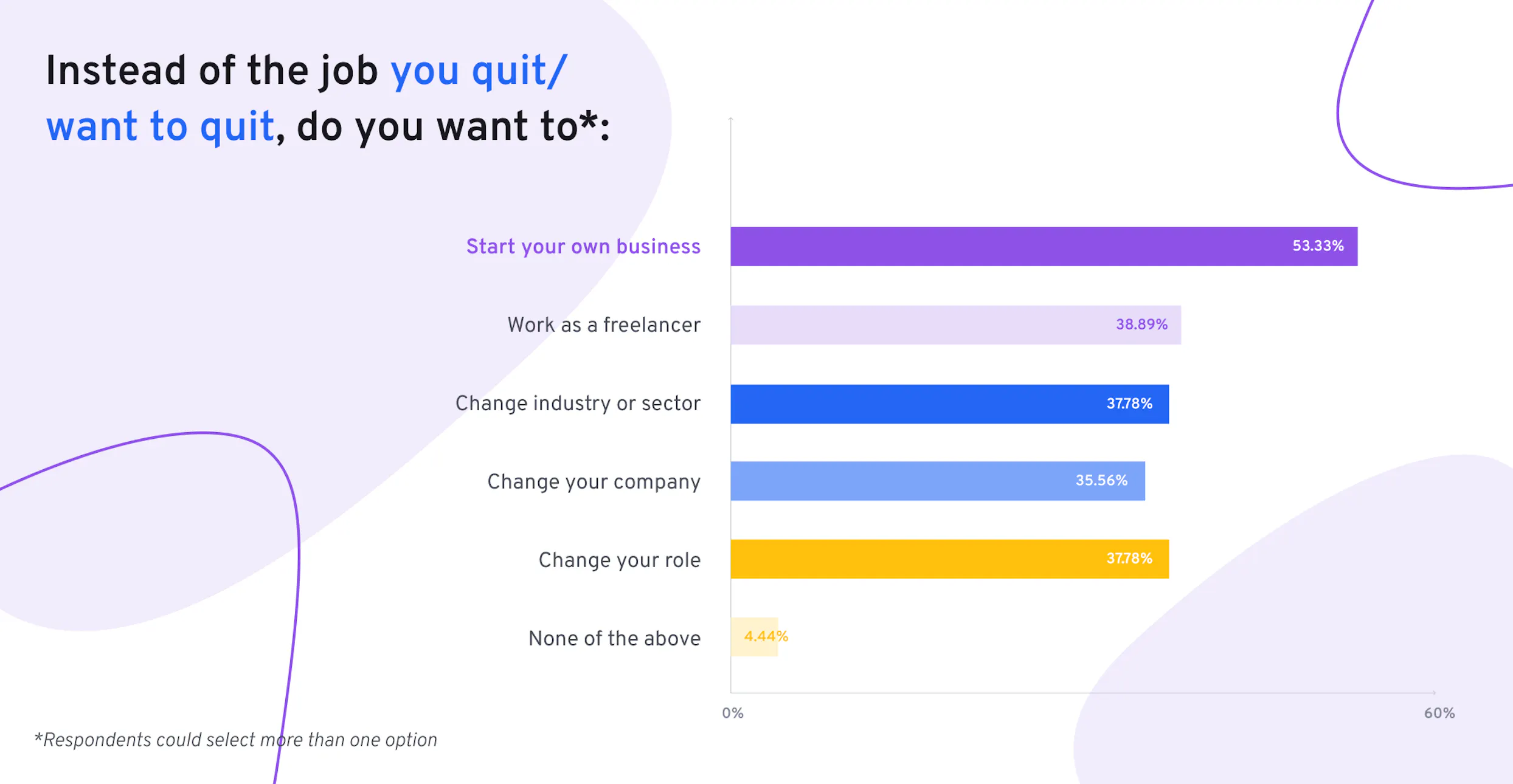The image size is (1513, 784).
Task: Click the Change your company label
Action: (594, 482)
